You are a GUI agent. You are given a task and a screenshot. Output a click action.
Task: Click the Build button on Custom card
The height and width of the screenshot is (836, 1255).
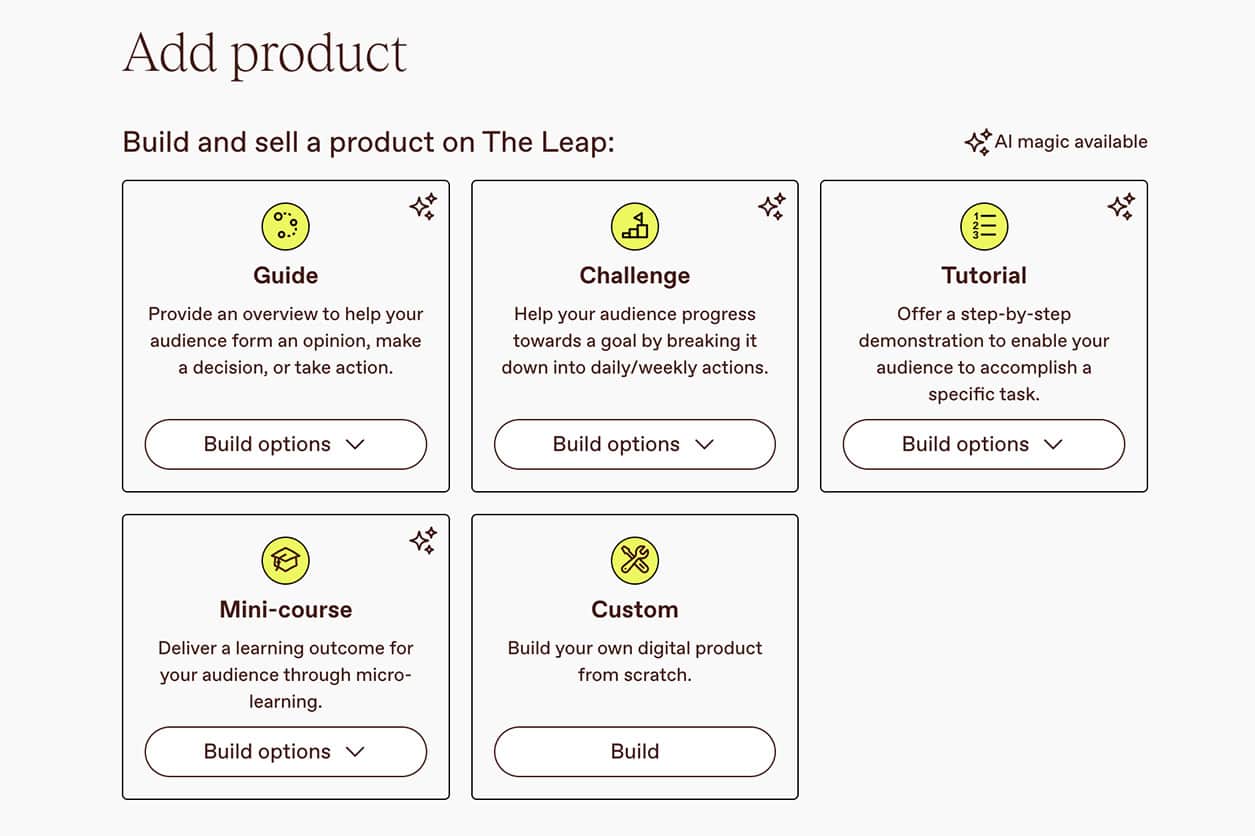634,751
